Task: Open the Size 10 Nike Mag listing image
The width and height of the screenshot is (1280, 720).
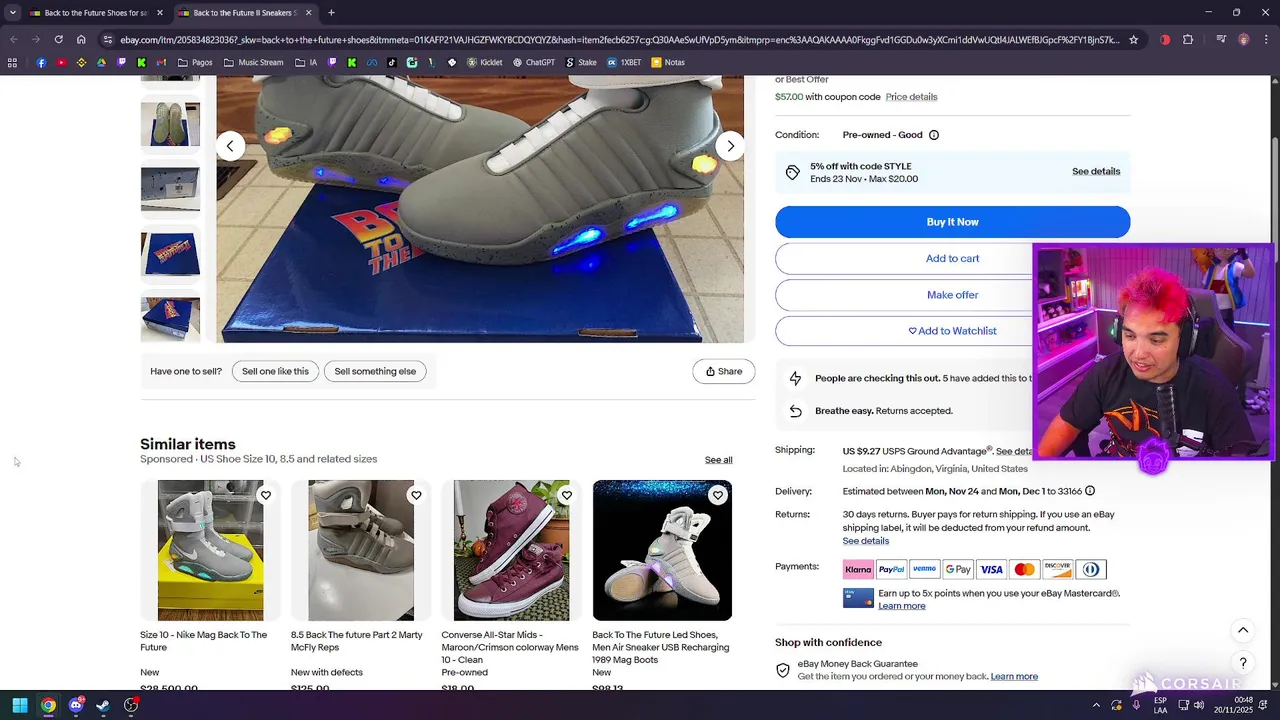Action: coord(210,550)
